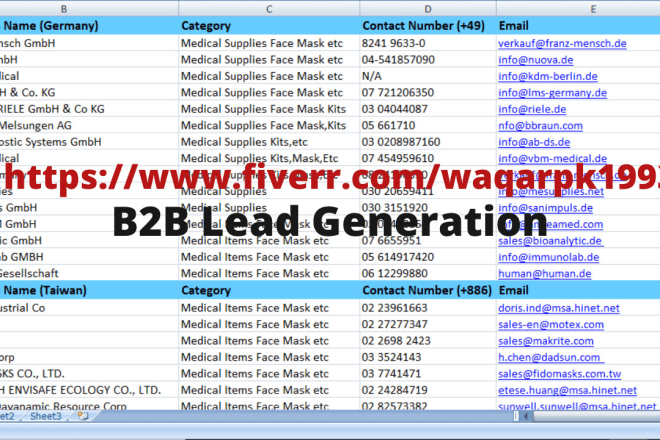Select the N/A contact number cell
The image size is (660, 440).
(x=428, y=76)
